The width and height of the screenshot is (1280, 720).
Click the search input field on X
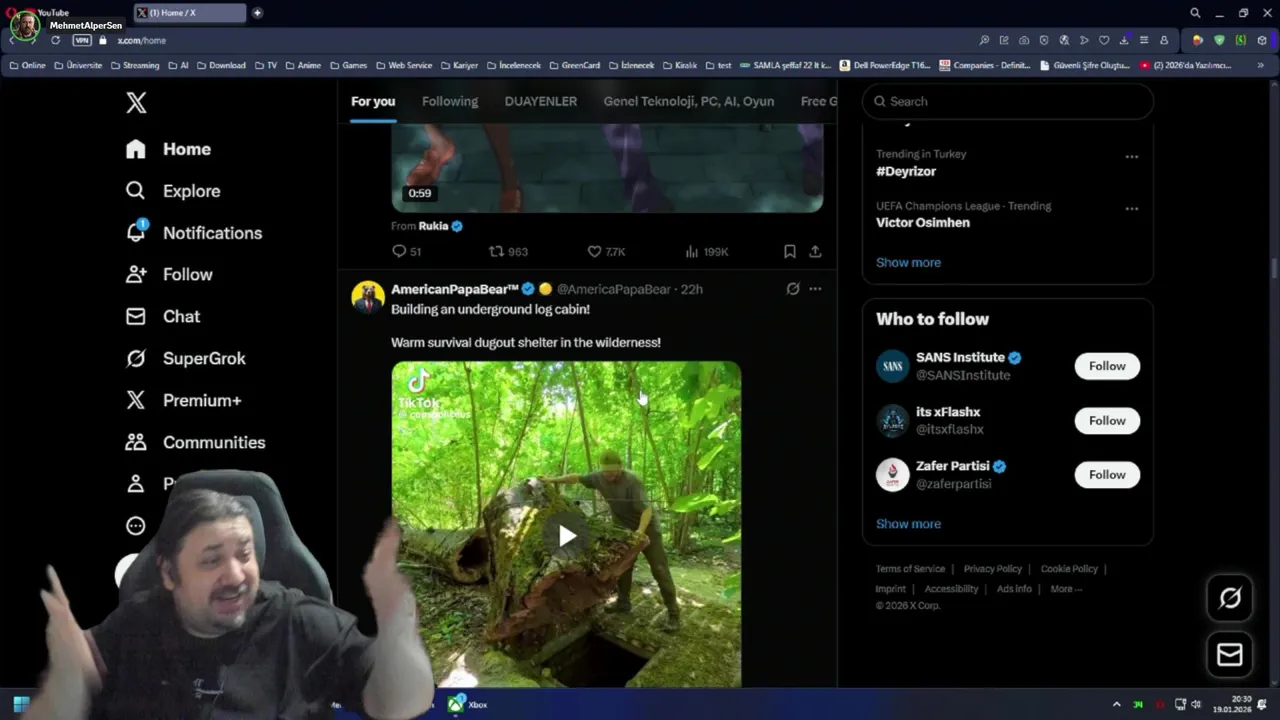point(1008,101)
